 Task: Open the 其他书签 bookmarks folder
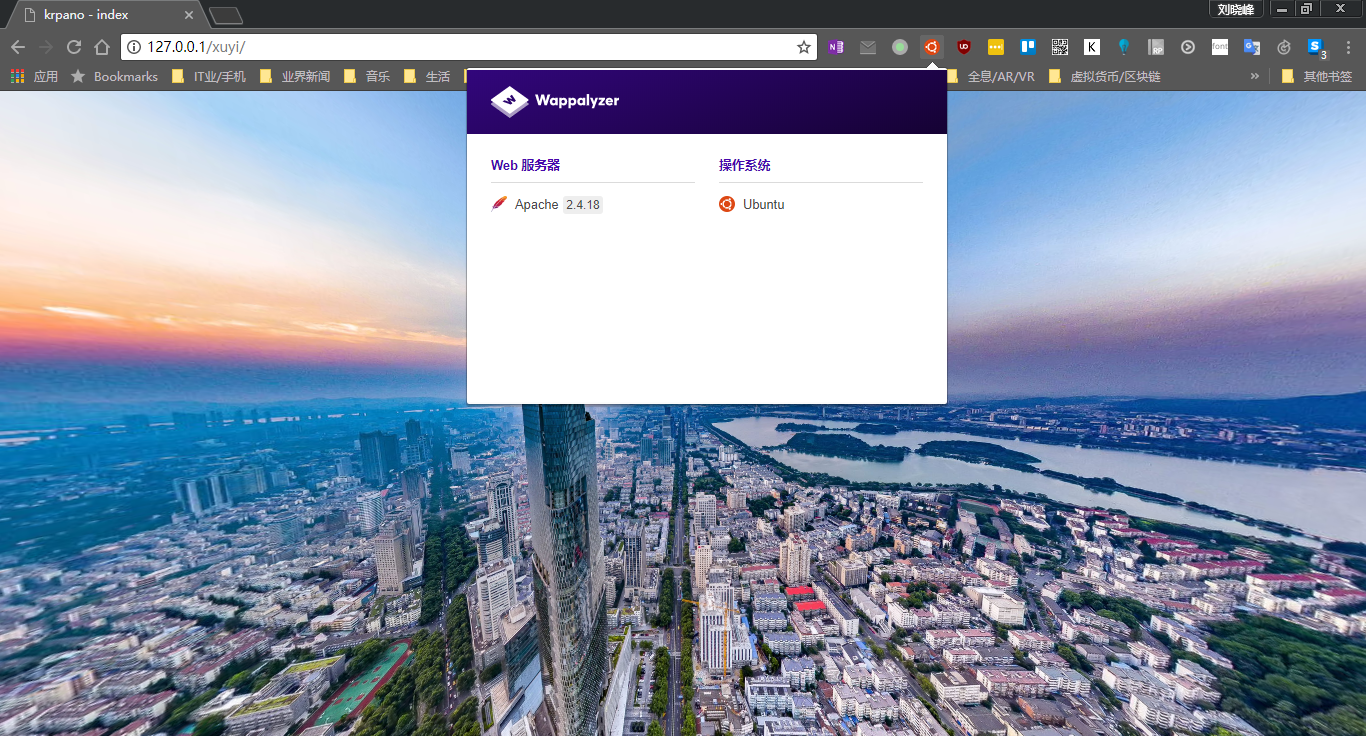coord(1317,76)
